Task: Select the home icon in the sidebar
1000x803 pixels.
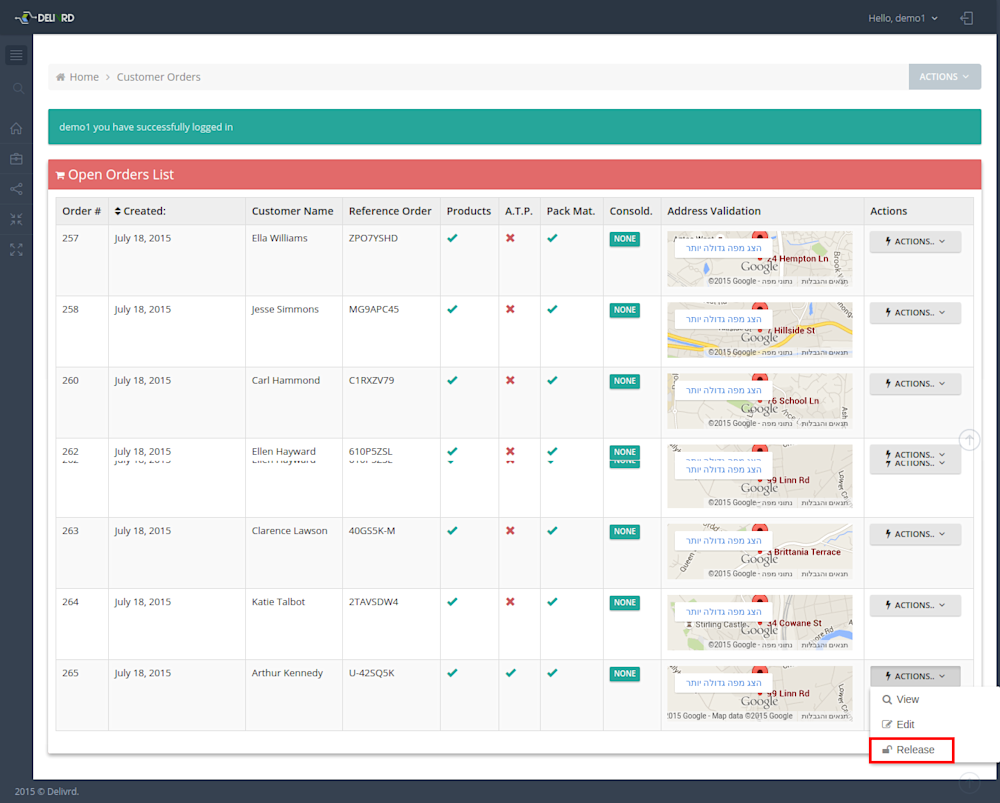Action: (15, 128)
